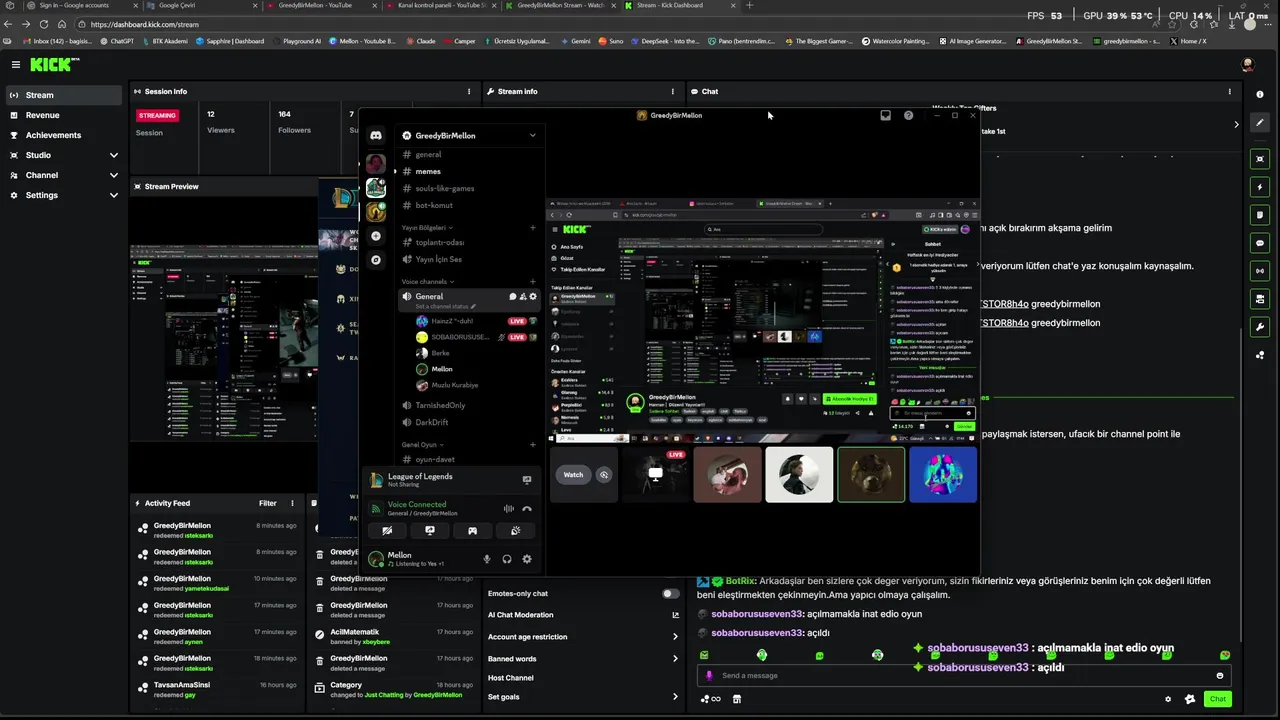Open Revenue page in Kick sidebar

coord(64,115)
